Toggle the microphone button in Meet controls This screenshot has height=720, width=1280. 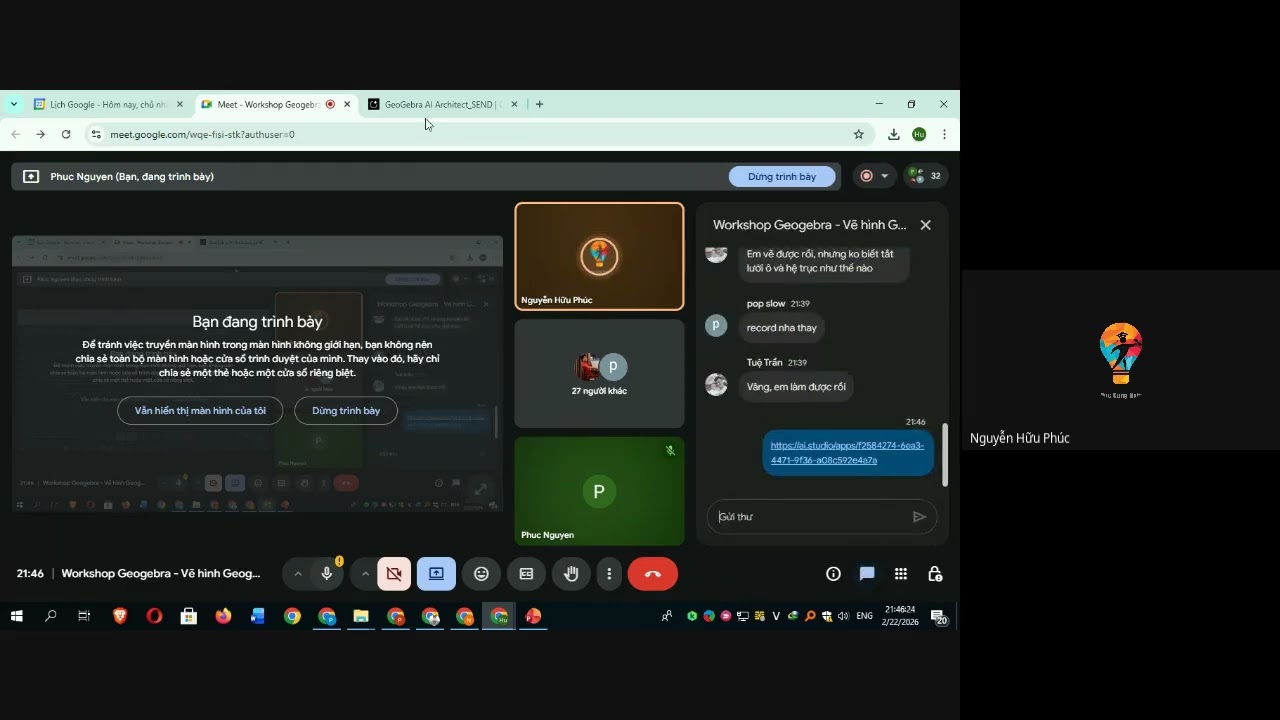tap(326, 574)
